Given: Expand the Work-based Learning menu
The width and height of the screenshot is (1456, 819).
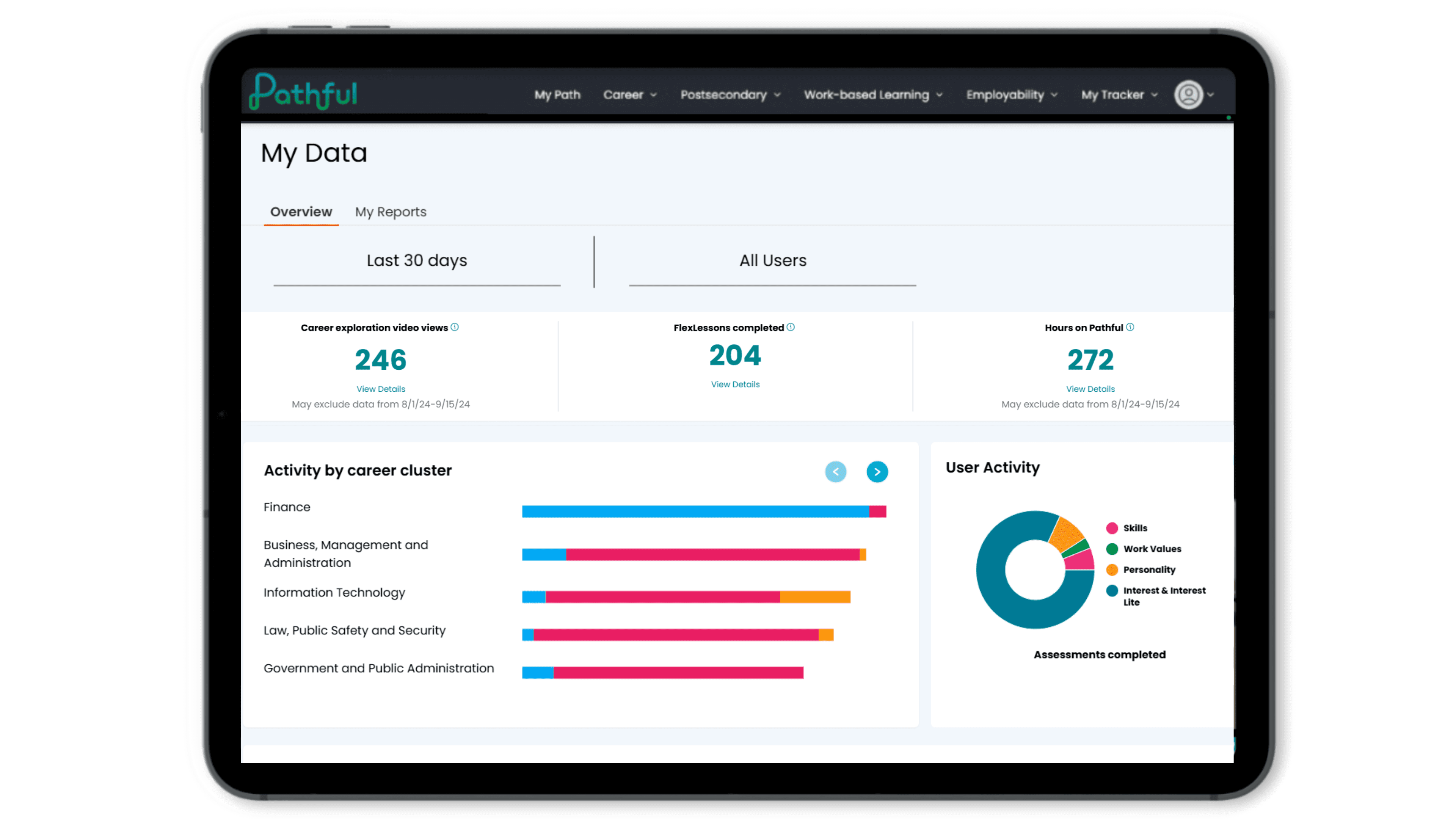Looking at the screenshot, I should click(873, 95).
